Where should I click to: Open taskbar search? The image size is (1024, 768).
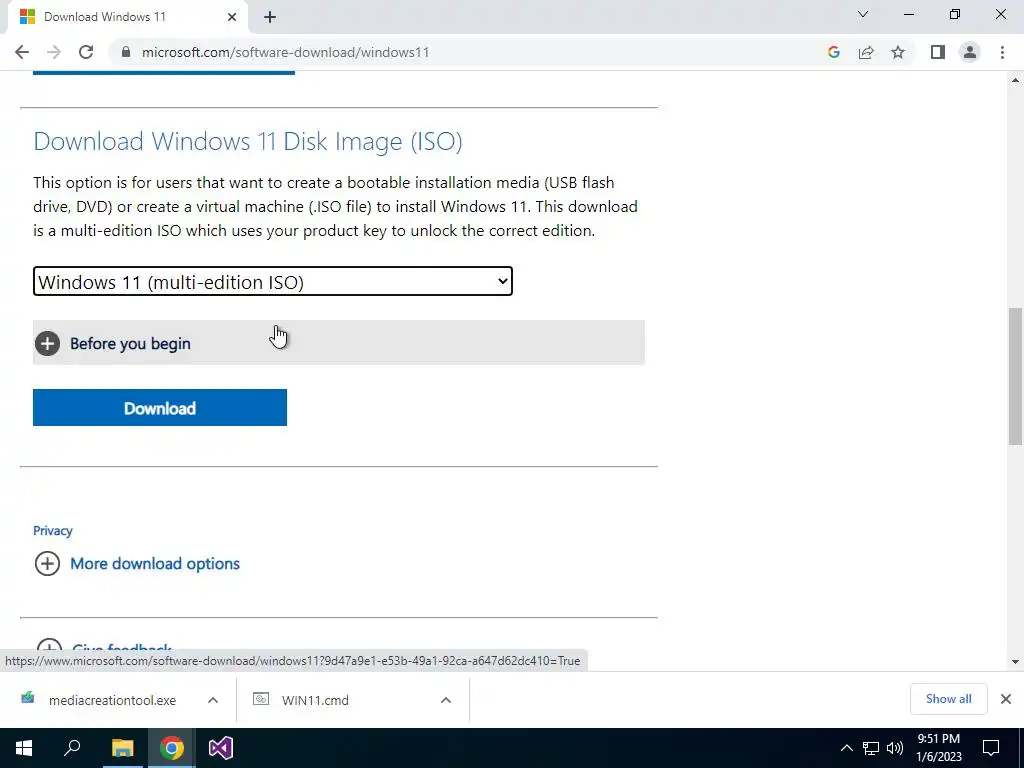(72, 748)
